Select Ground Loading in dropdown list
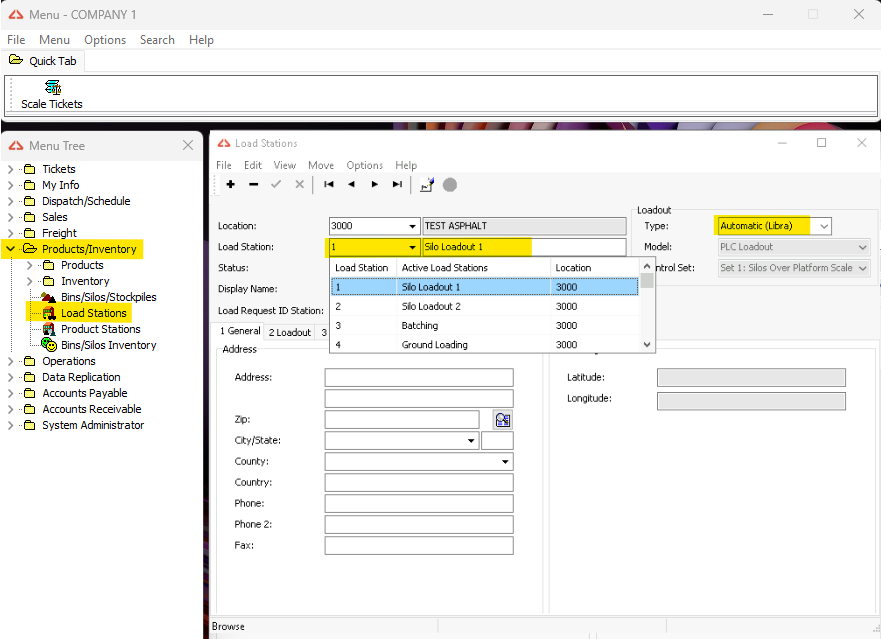 484,345
